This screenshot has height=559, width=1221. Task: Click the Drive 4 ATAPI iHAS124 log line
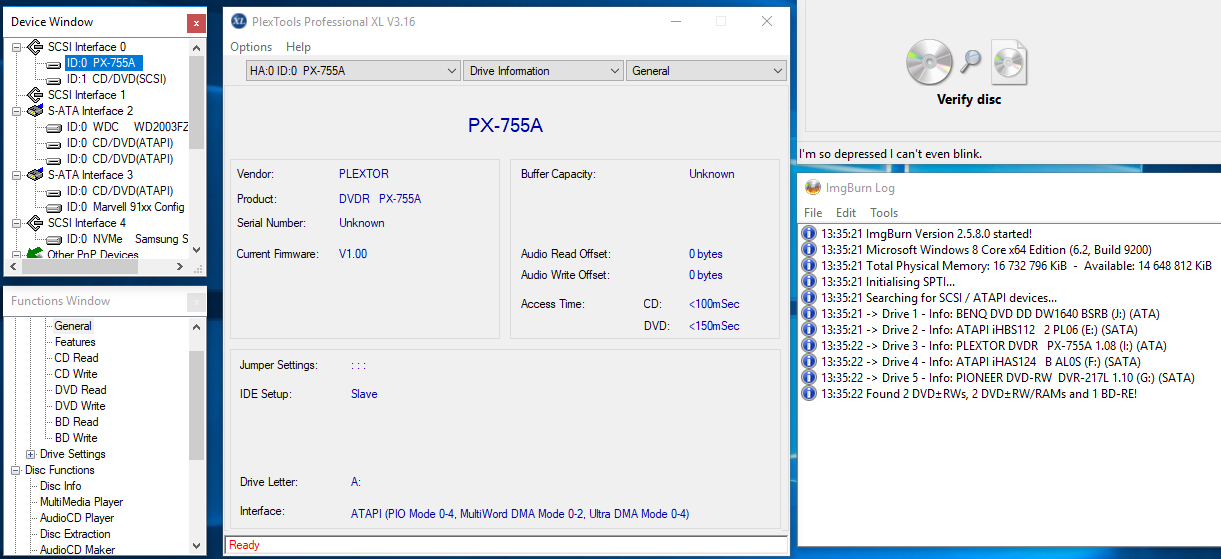click(x=980, y=362)
